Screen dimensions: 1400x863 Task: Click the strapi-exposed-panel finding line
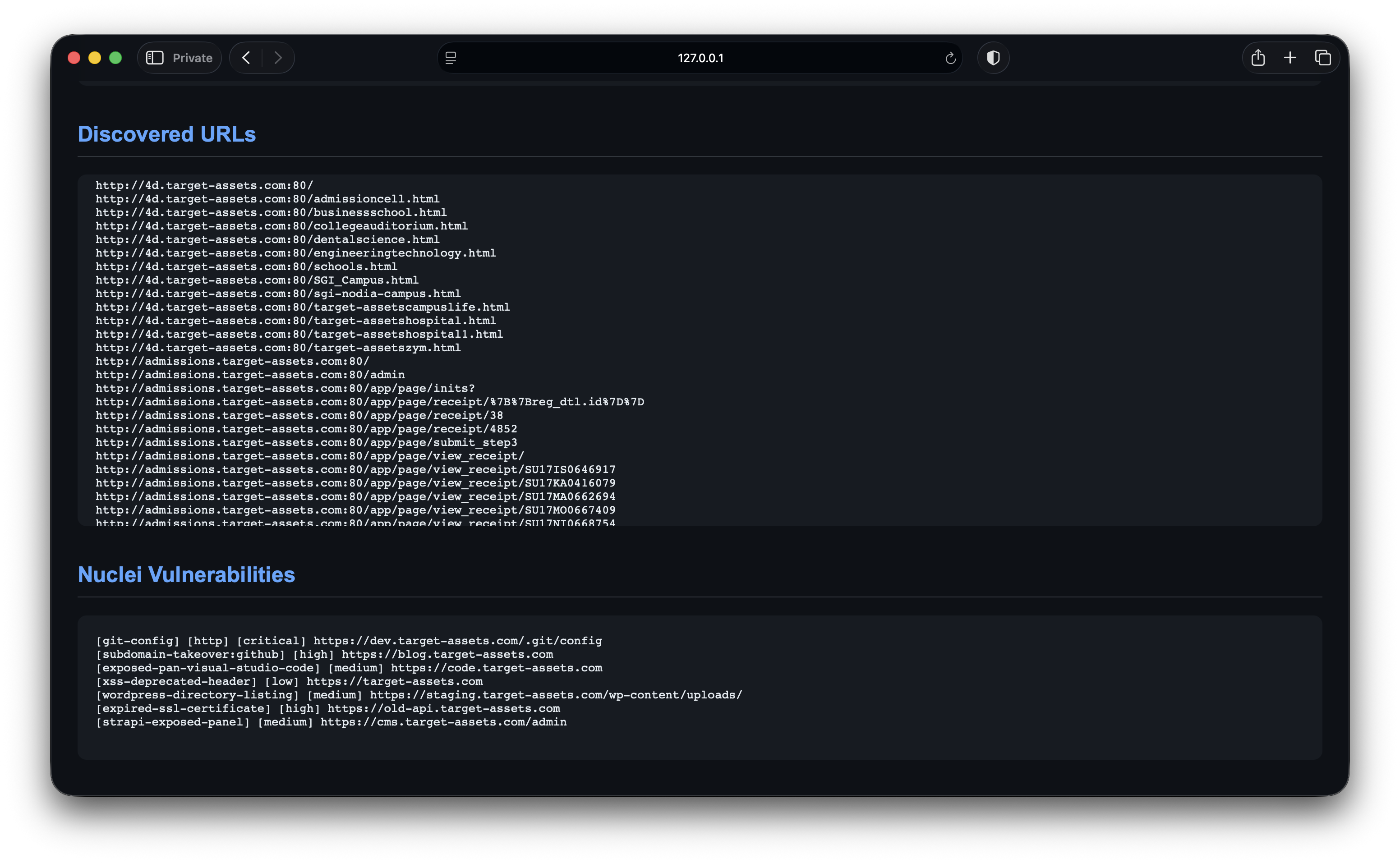point(331,722)
